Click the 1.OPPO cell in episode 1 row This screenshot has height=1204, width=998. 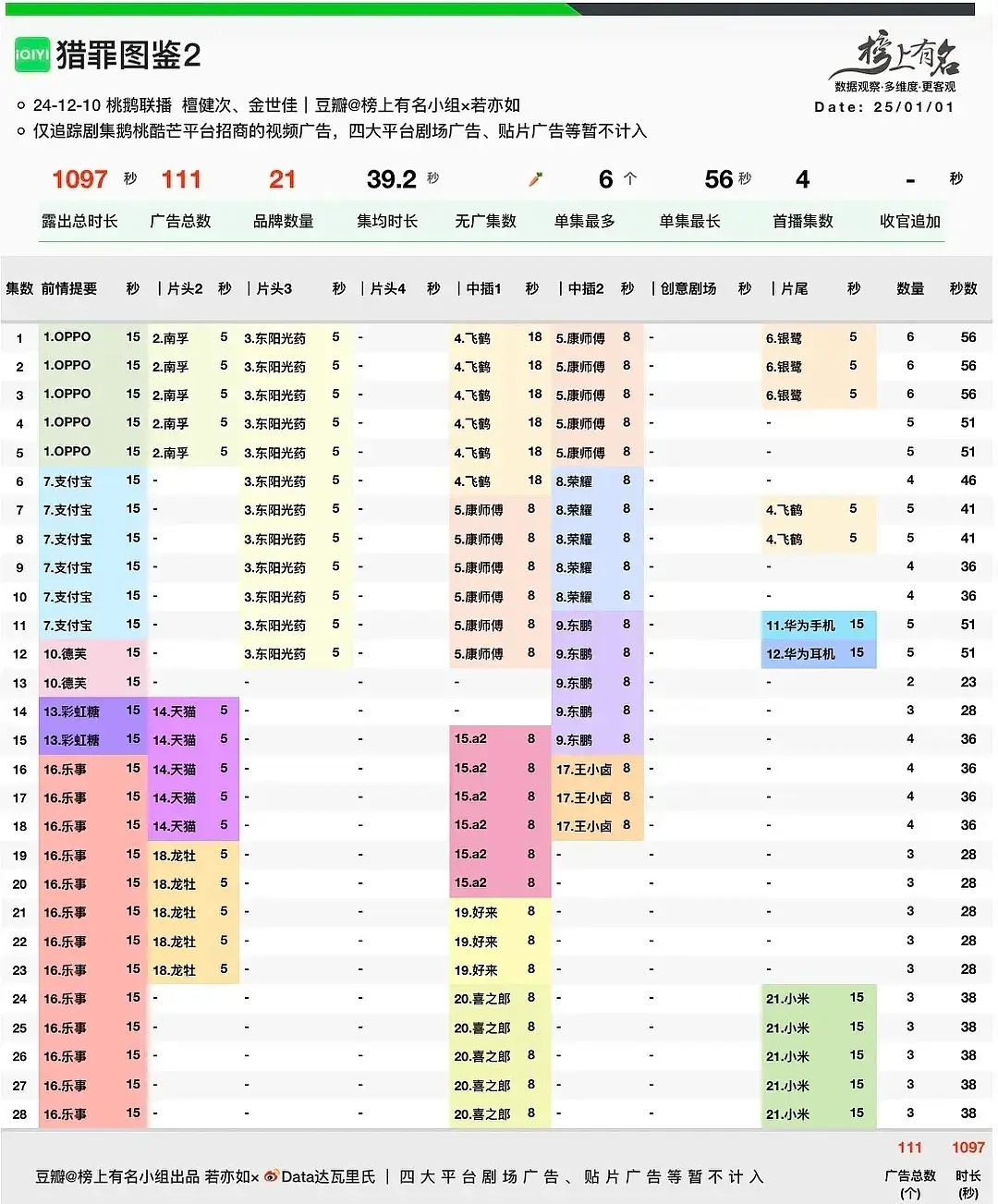tap(67, 337)
